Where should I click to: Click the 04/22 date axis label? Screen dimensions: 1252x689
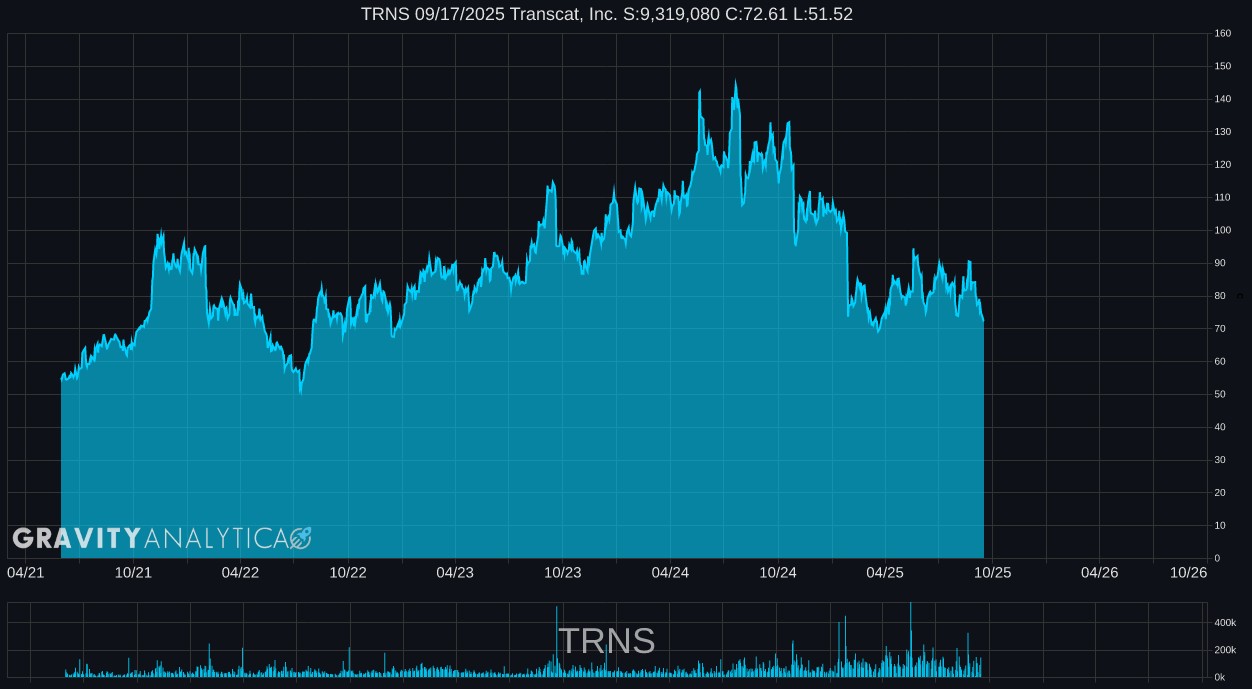coord(240,572)
